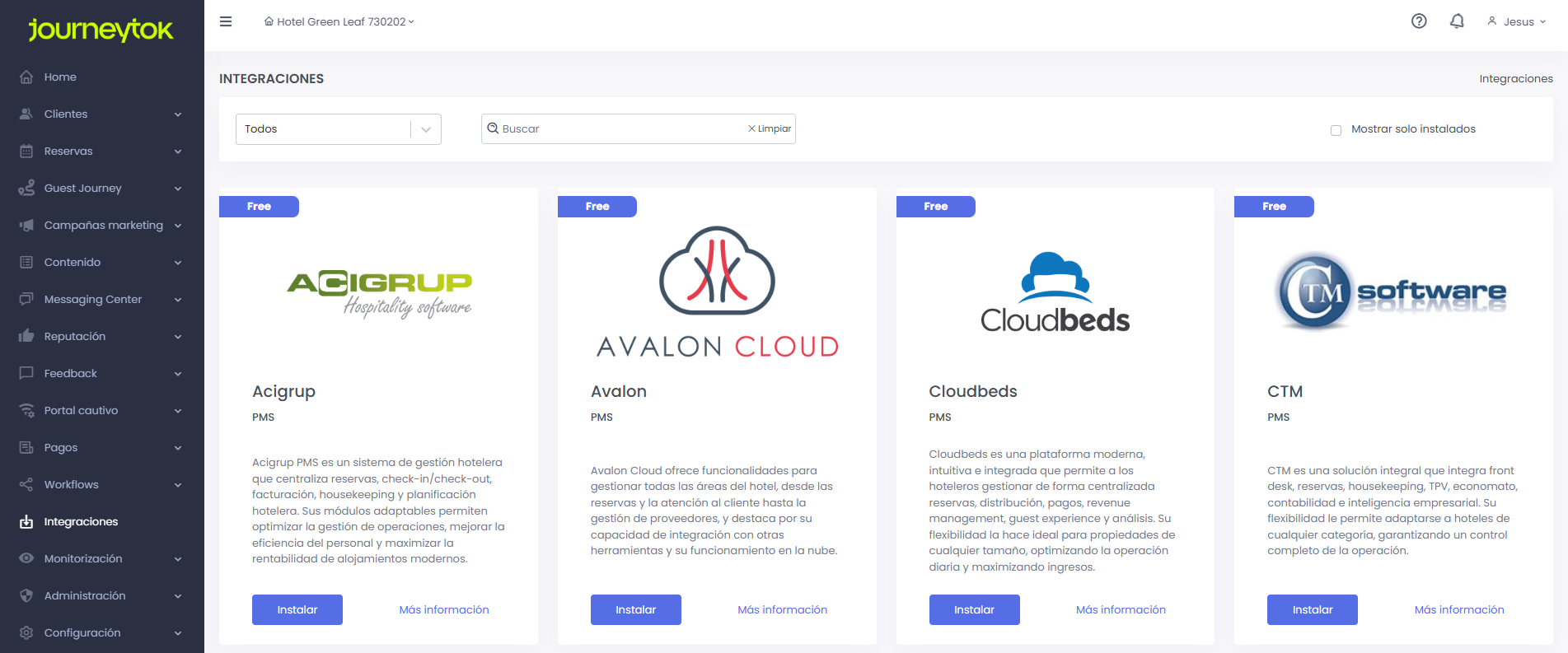Click the hamburger menu icon
This screenshot has height=653, width=1568.
click(226, 21)
